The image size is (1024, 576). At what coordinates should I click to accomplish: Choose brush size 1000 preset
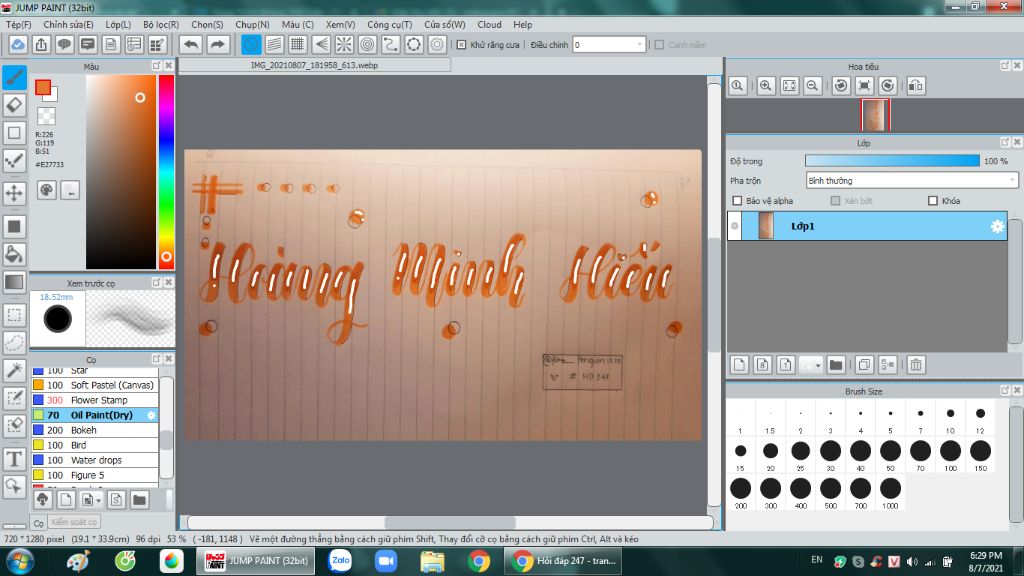890,492
